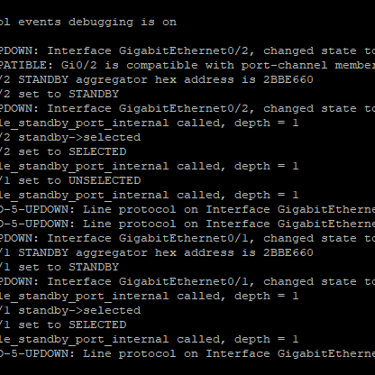Image resolution: width=375 pixels, height=375 pixels.
Task: Click second '5-UPDOWN: Line protocol on Interface' line
Action: tap(187, 224)
